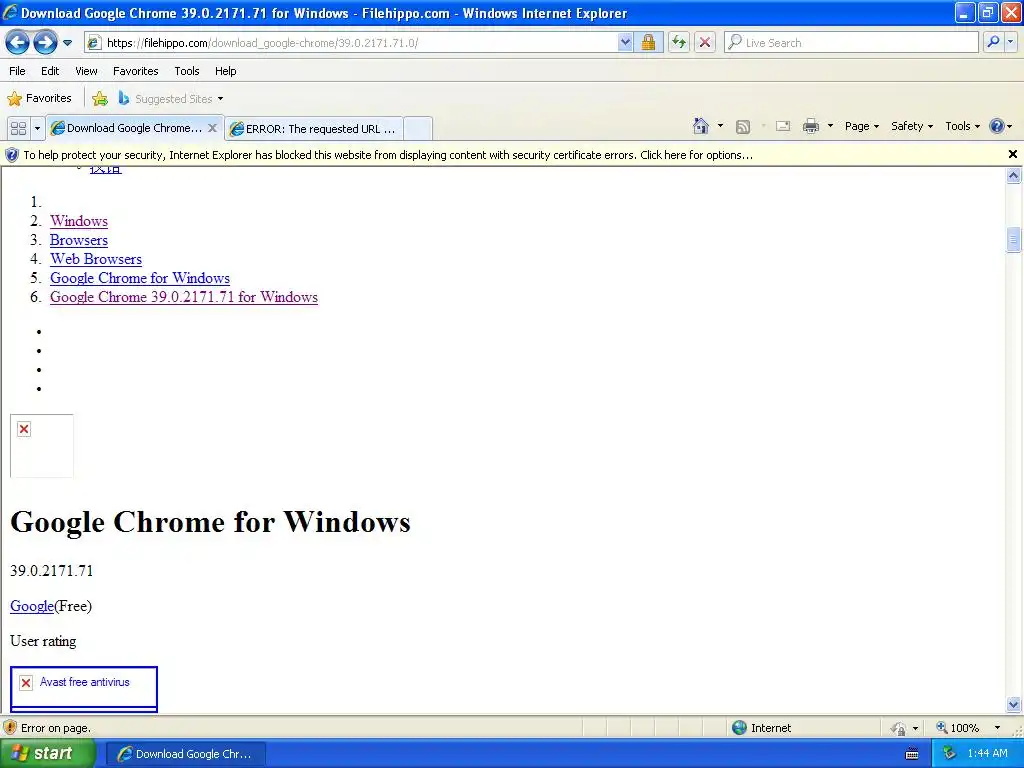The height and width of the screenshot is (768, 1024).
Task: Switch to the Download Google Chrome tab
Action: pos(127,128)
